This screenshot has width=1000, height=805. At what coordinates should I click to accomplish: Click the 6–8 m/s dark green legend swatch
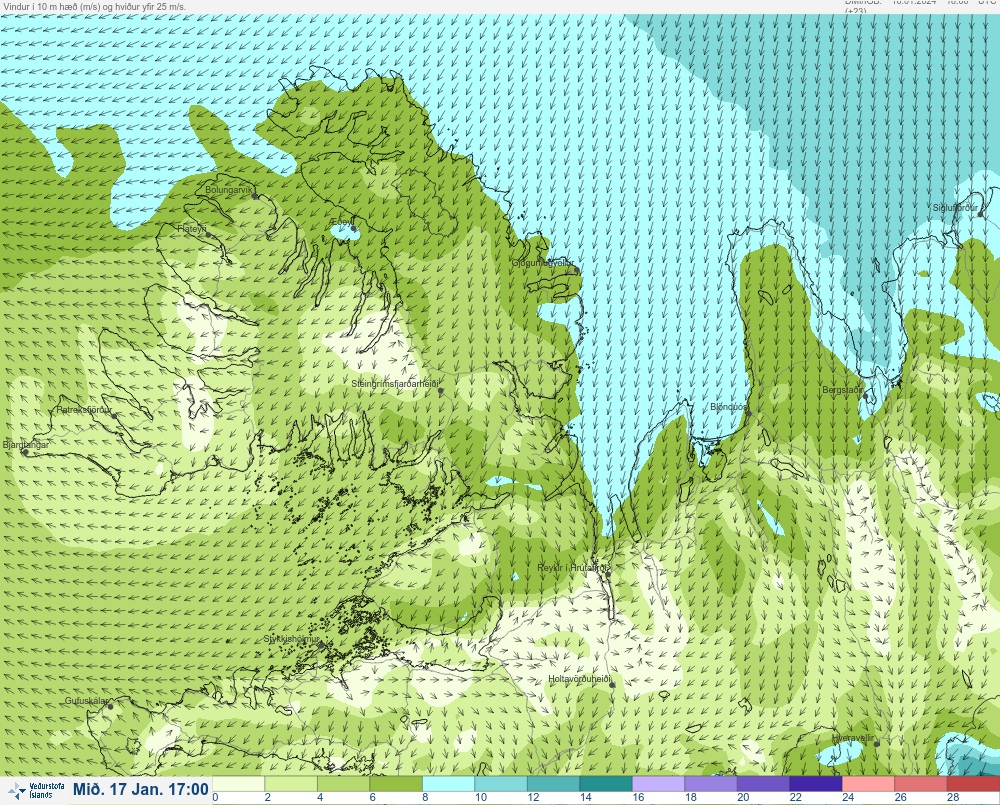point(395,784)
